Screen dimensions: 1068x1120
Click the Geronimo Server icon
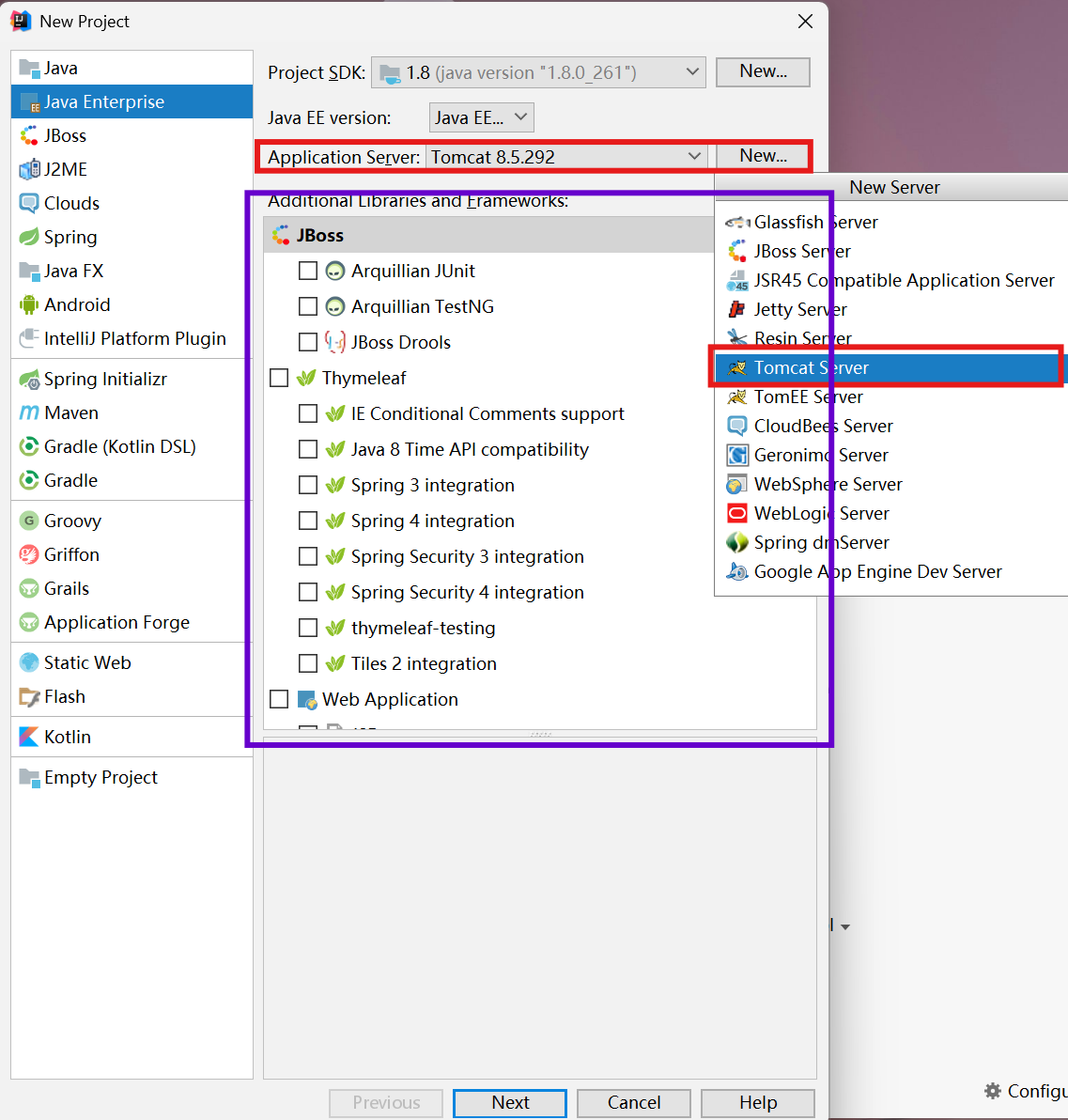(736, 455)
